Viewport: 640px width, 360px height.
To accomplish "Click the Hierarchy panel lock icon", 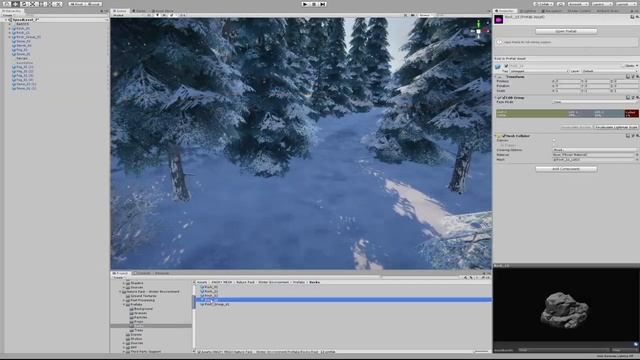I will (102, 11).
